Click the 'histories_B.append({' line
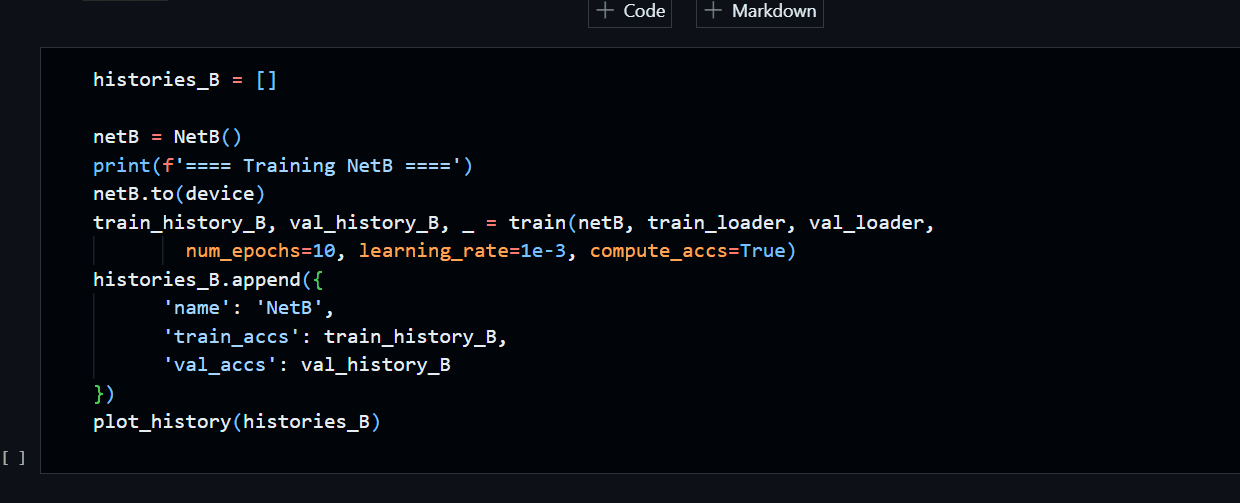This screenshot has width=1240, height=503. click(208, 279)
